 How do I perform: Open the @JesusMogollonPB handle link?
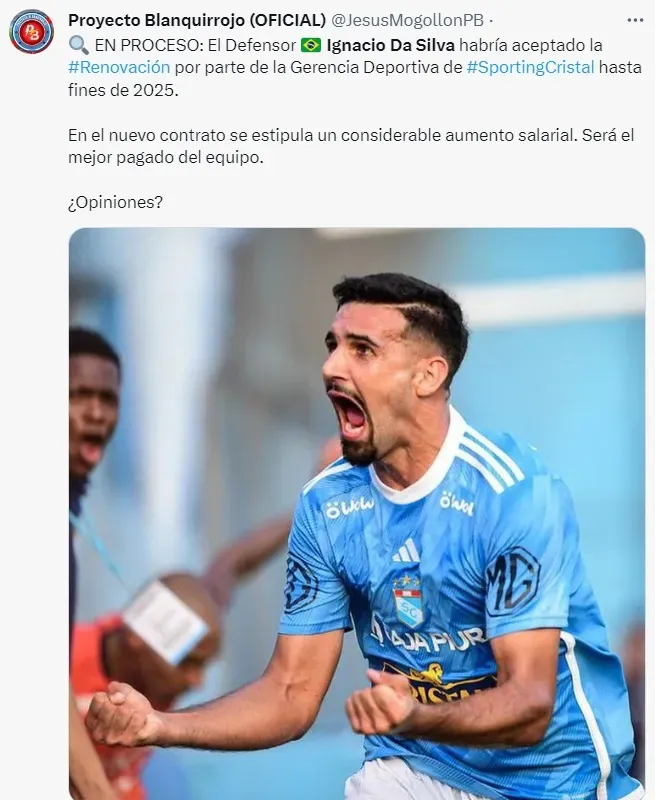pos(408,20)
